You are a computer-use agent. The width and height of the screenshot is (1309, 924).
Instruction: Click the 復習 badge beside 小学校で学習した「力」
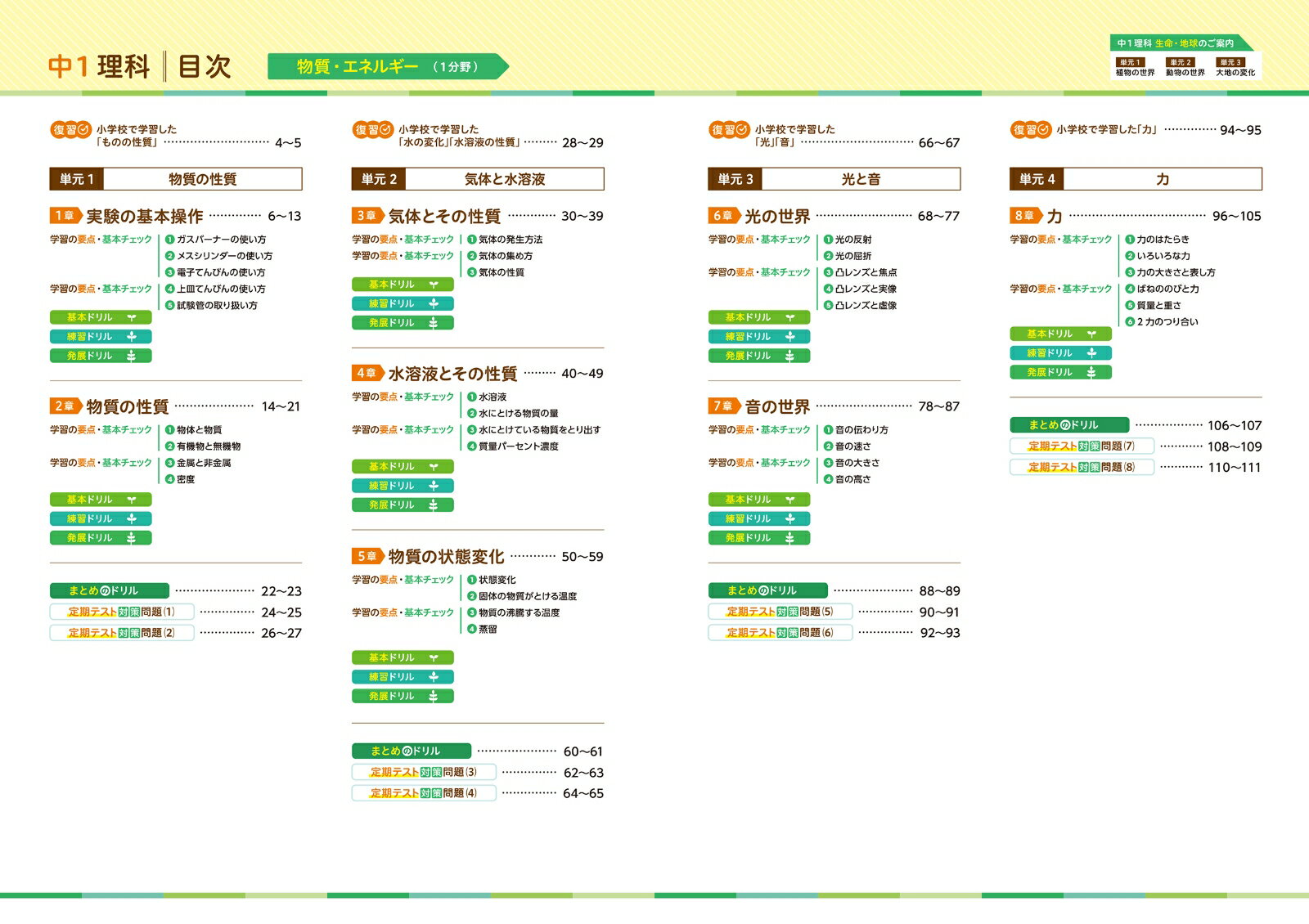point(1030,129)
